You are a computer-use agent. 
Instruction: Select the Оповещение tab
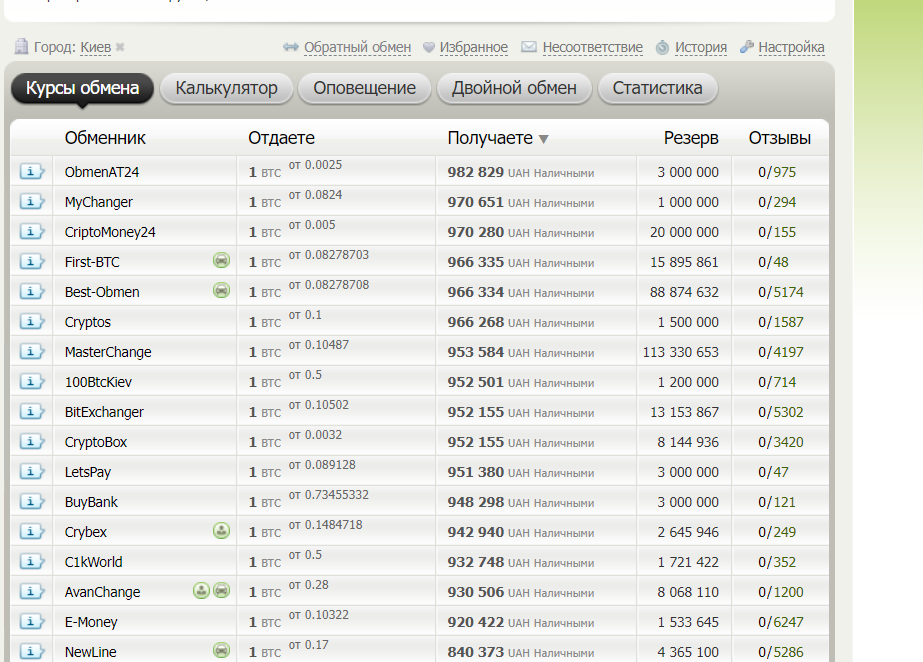click(x=364, y=88)
